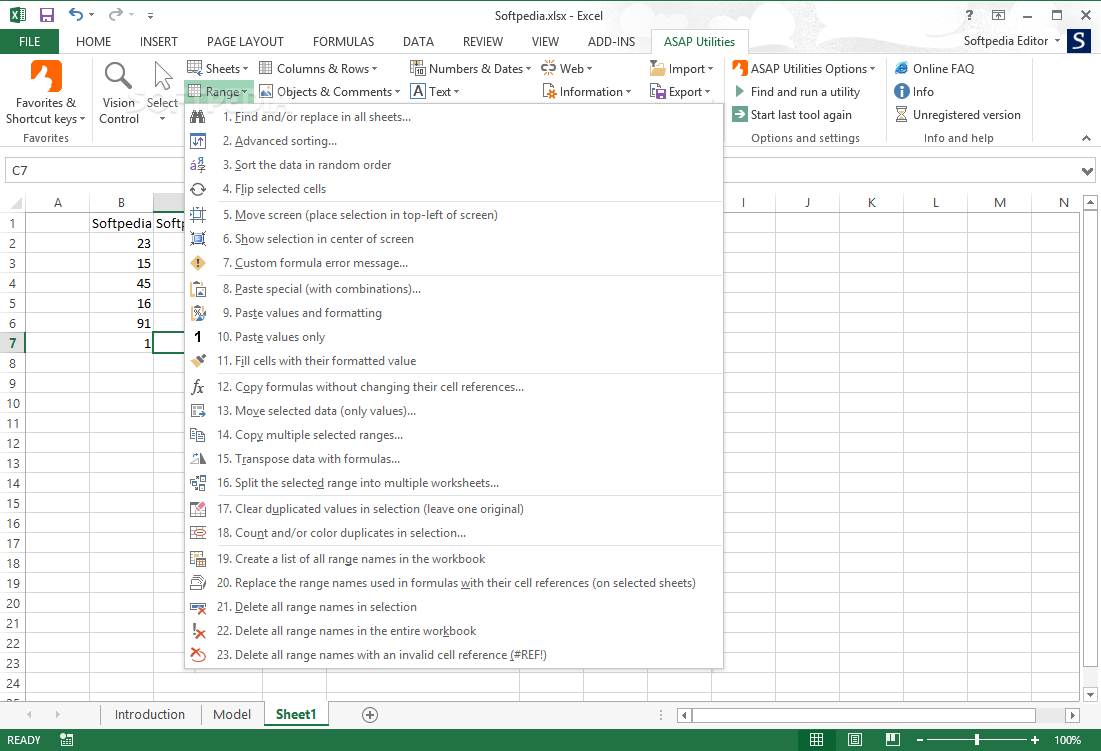Click the Name Box showing C7
Viewport: 1101px width, 751px height.
pos(93,171)
